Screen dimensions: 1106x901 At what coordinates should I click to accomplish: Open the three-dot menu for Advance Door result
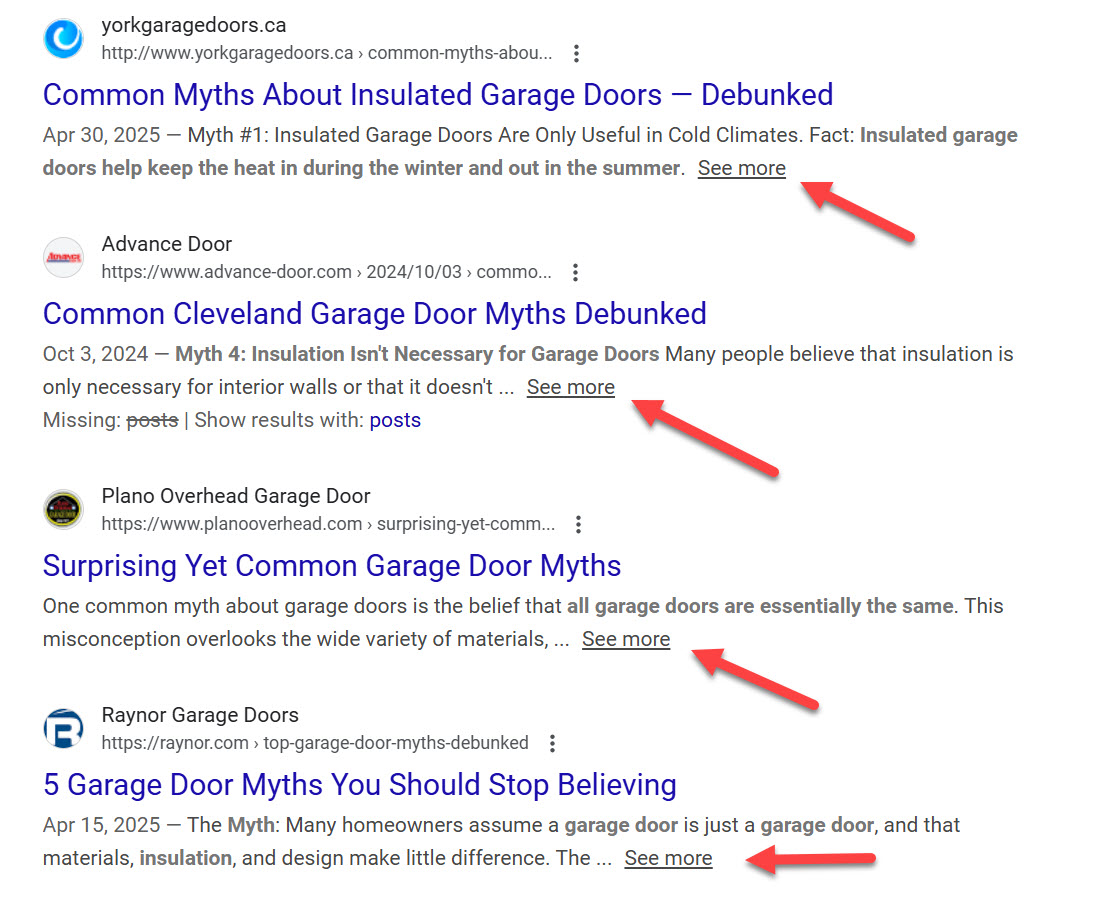pos(577,271)
